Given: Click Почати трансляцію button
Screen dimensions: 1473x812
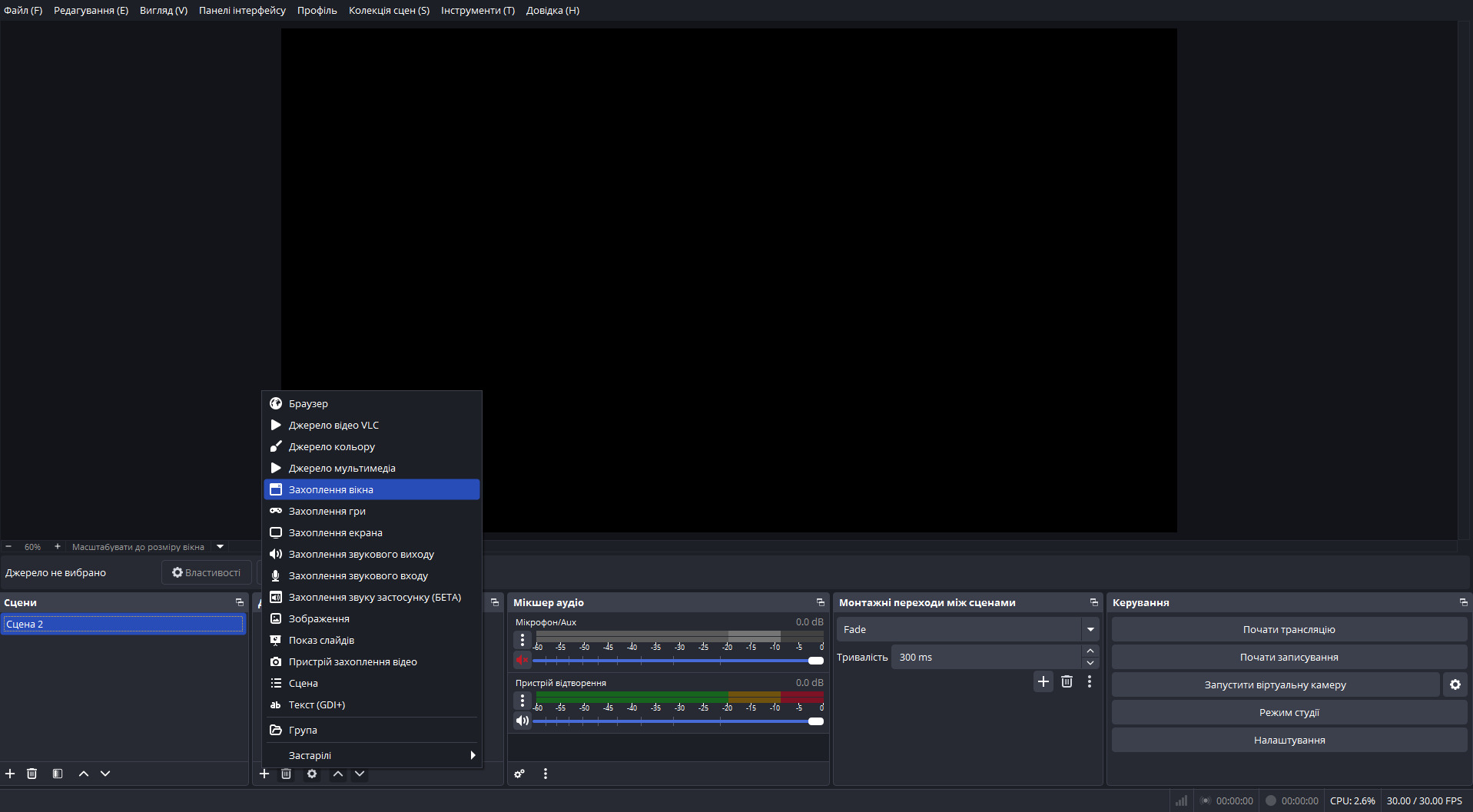Looking at the screenshot, I should click(x=1289, y=629).
